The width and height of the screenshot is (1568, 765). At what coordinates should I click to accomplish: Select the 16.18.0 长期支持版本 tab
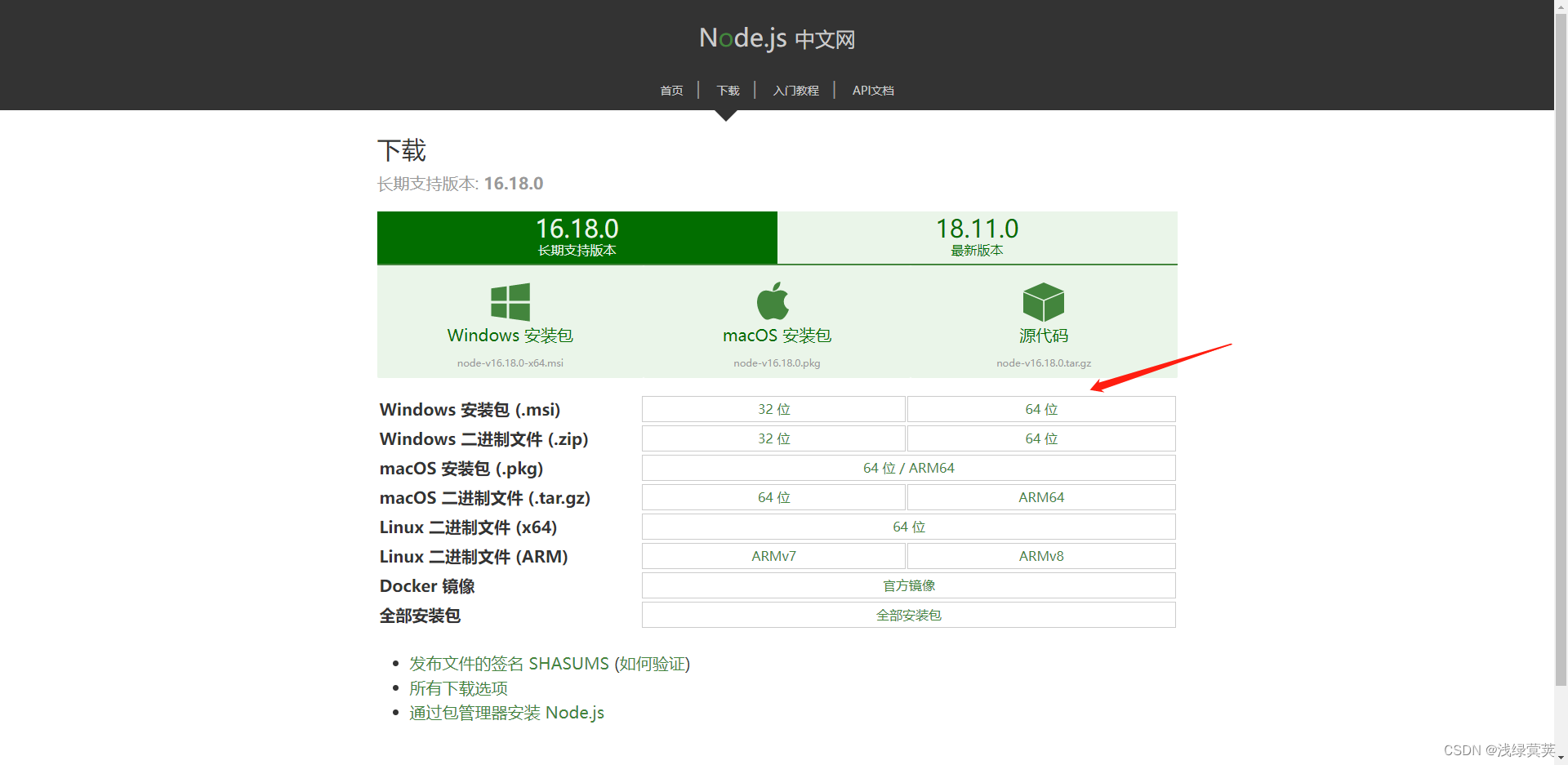(577, 238)
